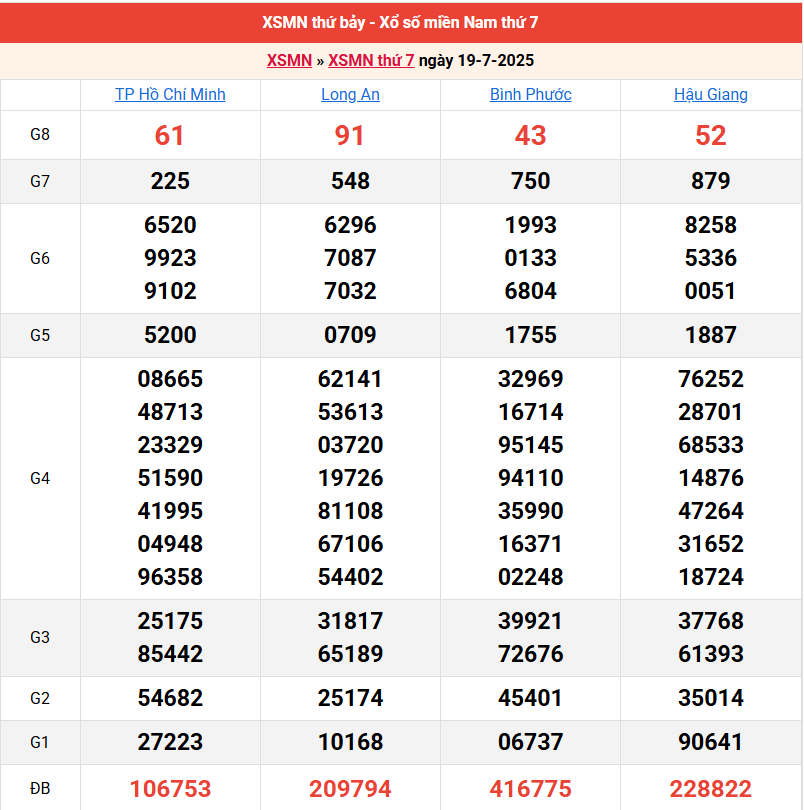Click G6 number 6804
This screenshot has width=804, height=810.
(x=531, y=291)
